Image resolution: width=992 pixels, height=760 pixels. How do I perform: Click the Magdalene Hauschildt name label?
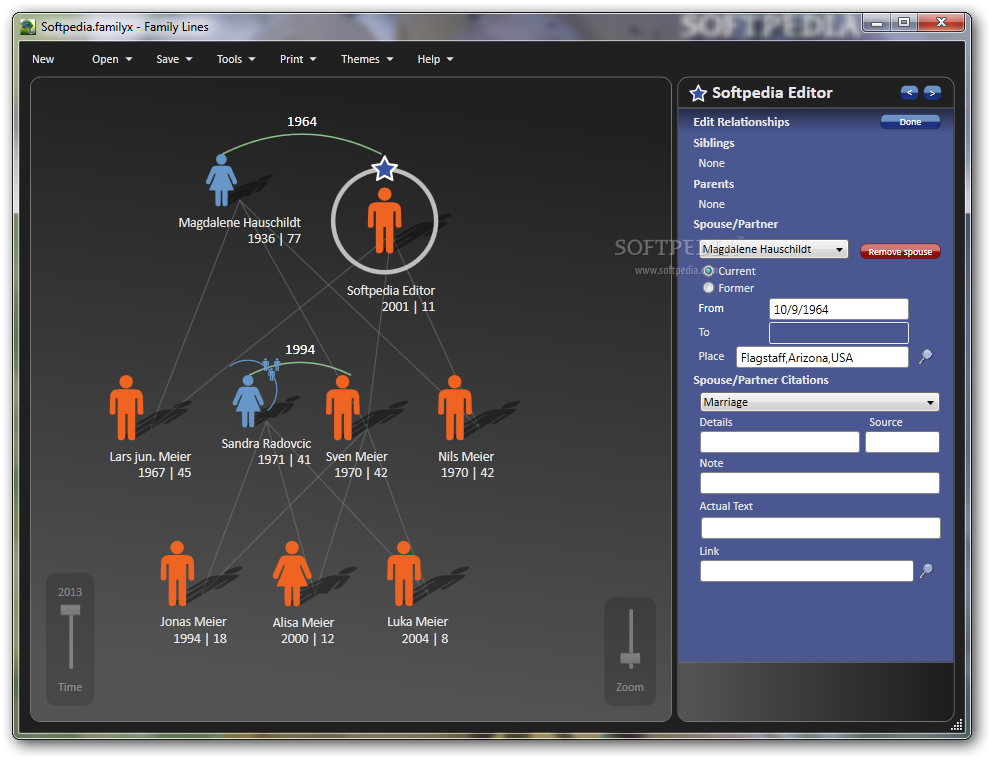click(240, 223)
